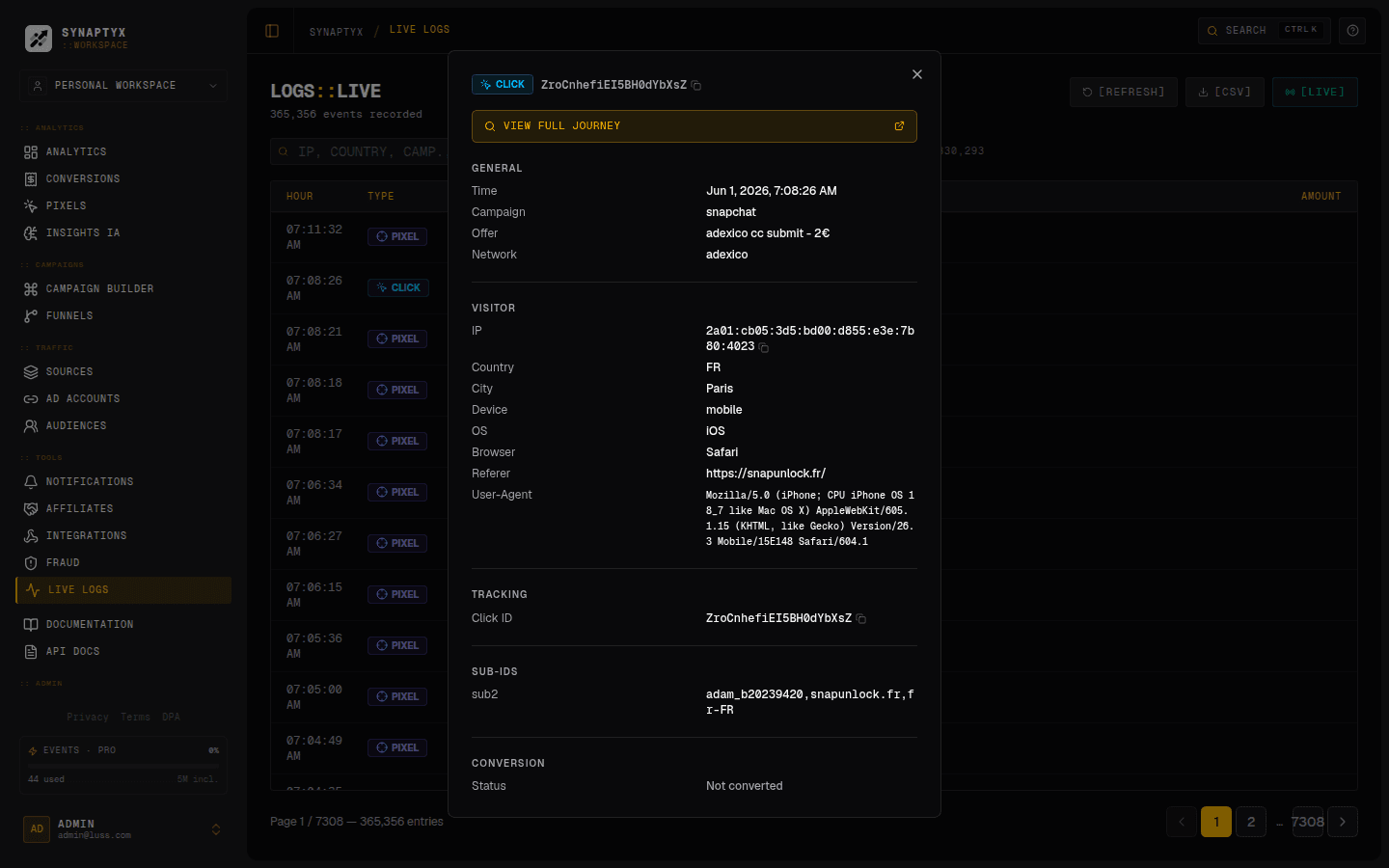The width and height of the screenshot is (1389, 868).
Task: Sort by TYPE column header
Action: 381,197
